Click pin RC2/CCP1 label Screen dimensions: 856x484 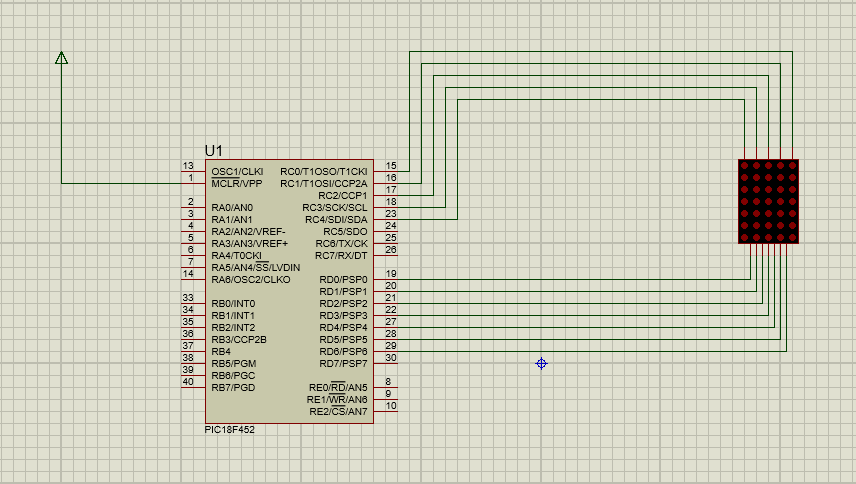click(x=343, y=195)
